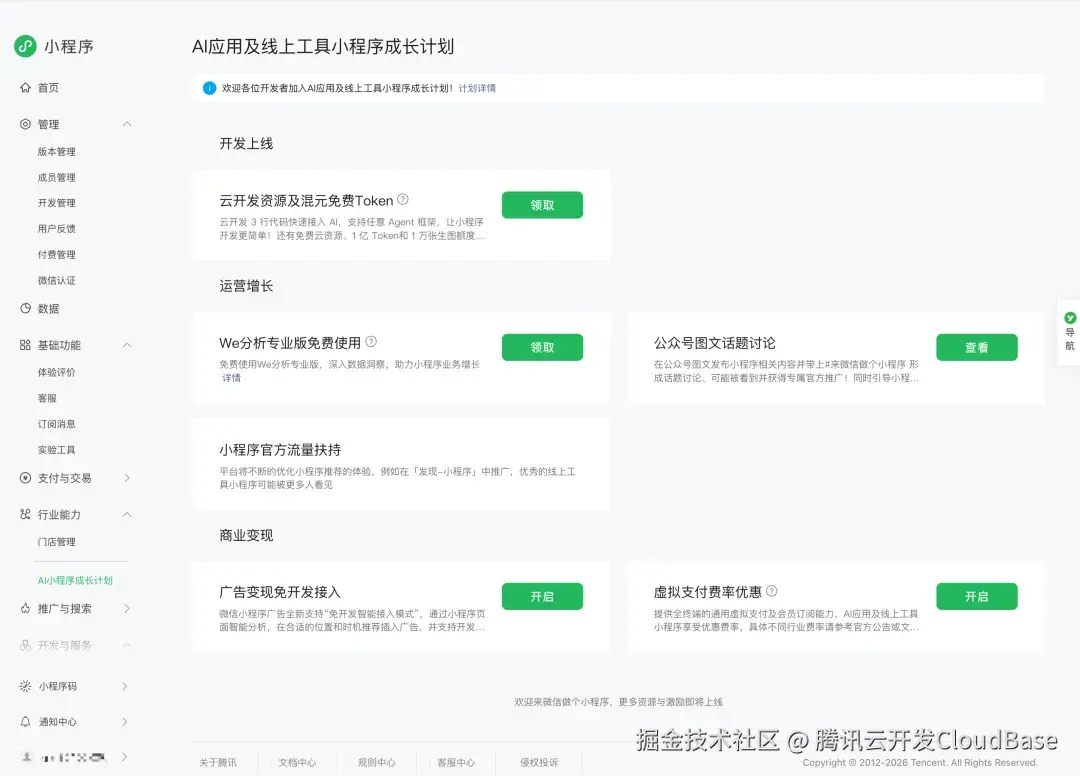Click the 小程序 logo at top left
The image size is (1080, 776).
[25, 45]
